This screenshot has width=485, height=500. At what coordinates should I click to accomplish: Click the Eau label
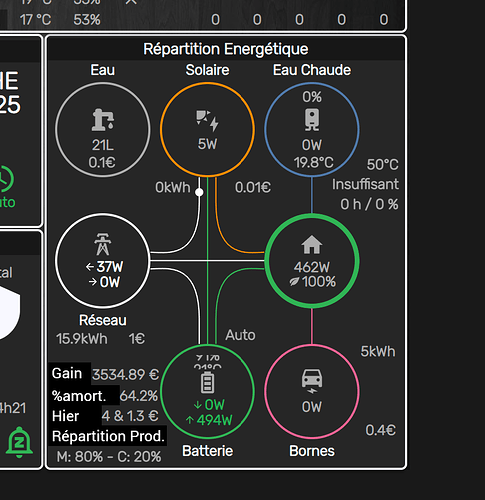pos(103,70)
